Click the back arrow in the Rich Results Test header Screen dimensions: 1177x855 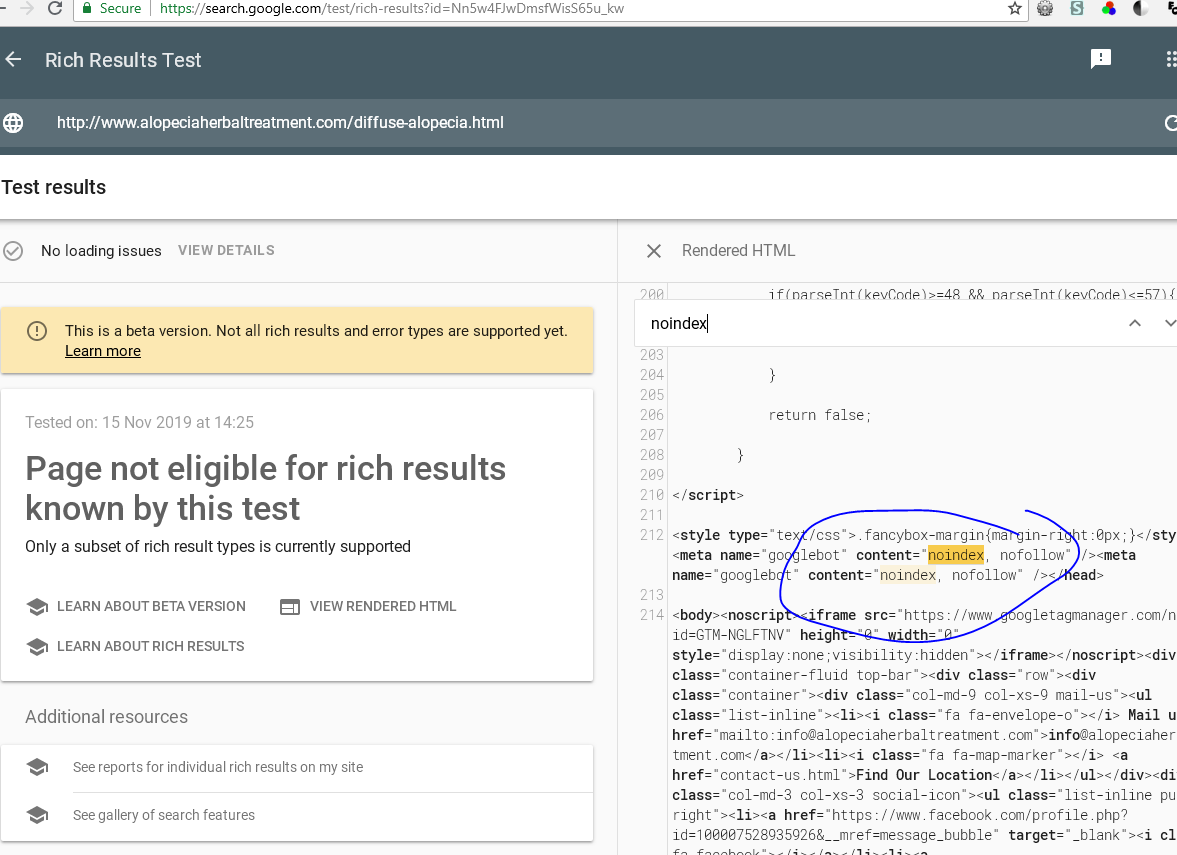13,59
